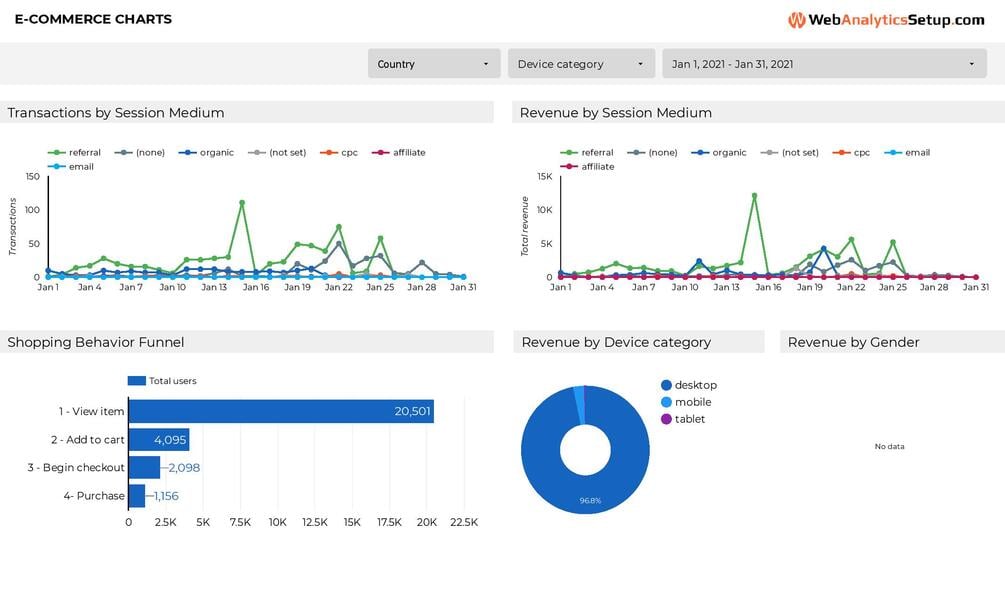Open the Country filter dropdown
The width and height of the screenshot is (1005, 589).
[x=434, y=64]
